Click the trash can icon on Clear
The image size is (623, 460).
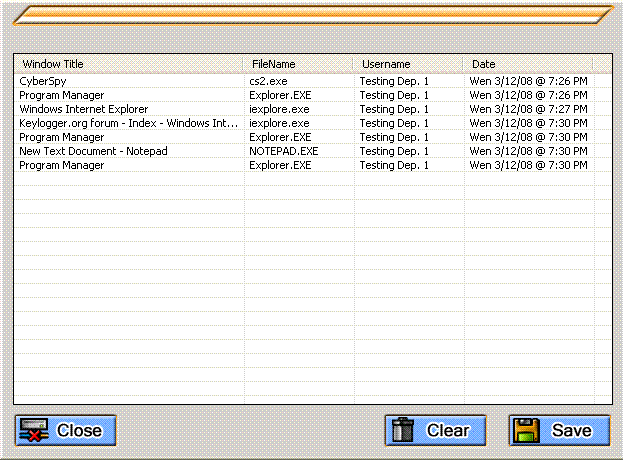[404, 430]
